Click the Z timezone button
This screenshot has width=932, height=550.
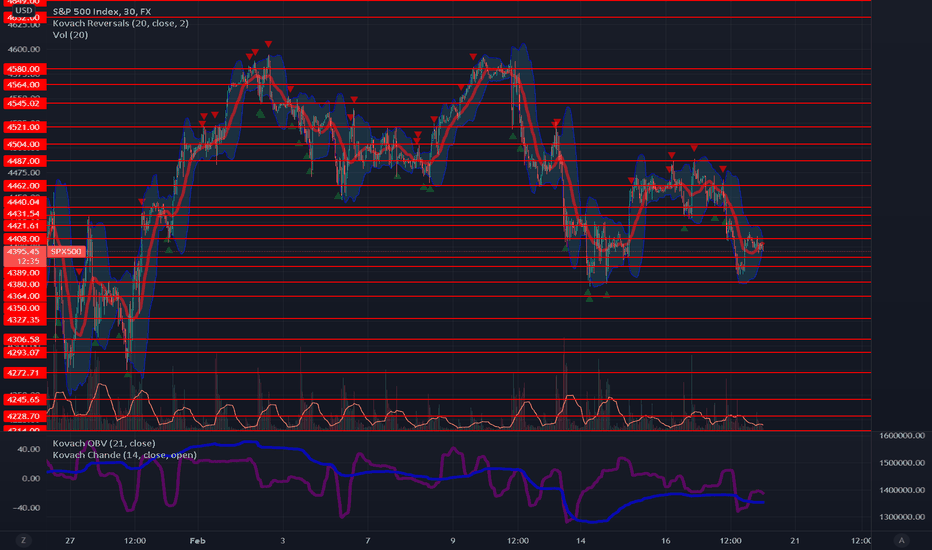click(x=24, y=540)
